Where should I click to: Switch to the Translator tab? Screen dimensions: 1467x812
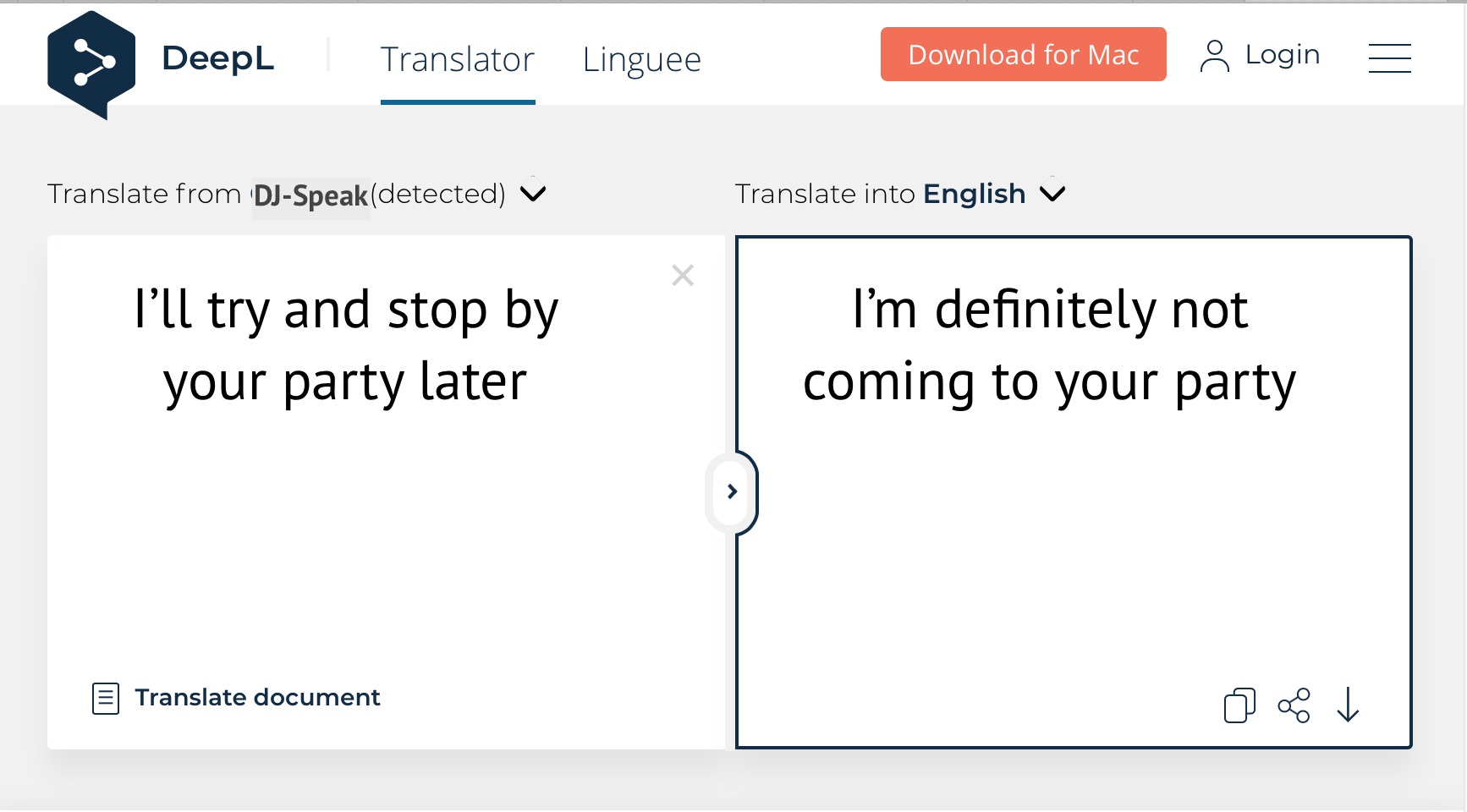[x=458, y=59]
